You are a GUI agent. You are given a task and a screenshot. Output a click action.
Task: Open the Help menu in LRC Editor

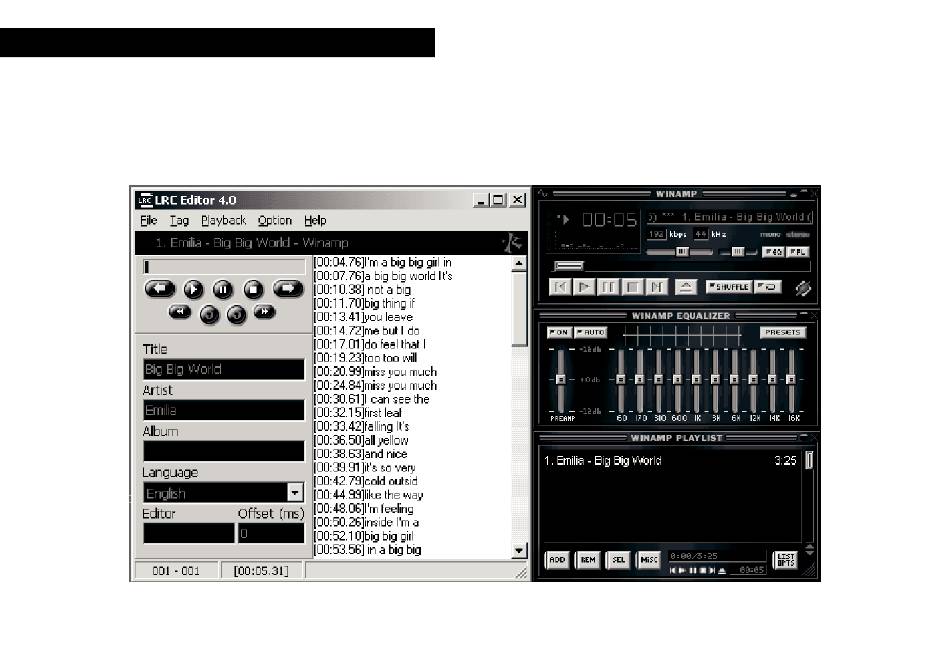tap(315, 221)
